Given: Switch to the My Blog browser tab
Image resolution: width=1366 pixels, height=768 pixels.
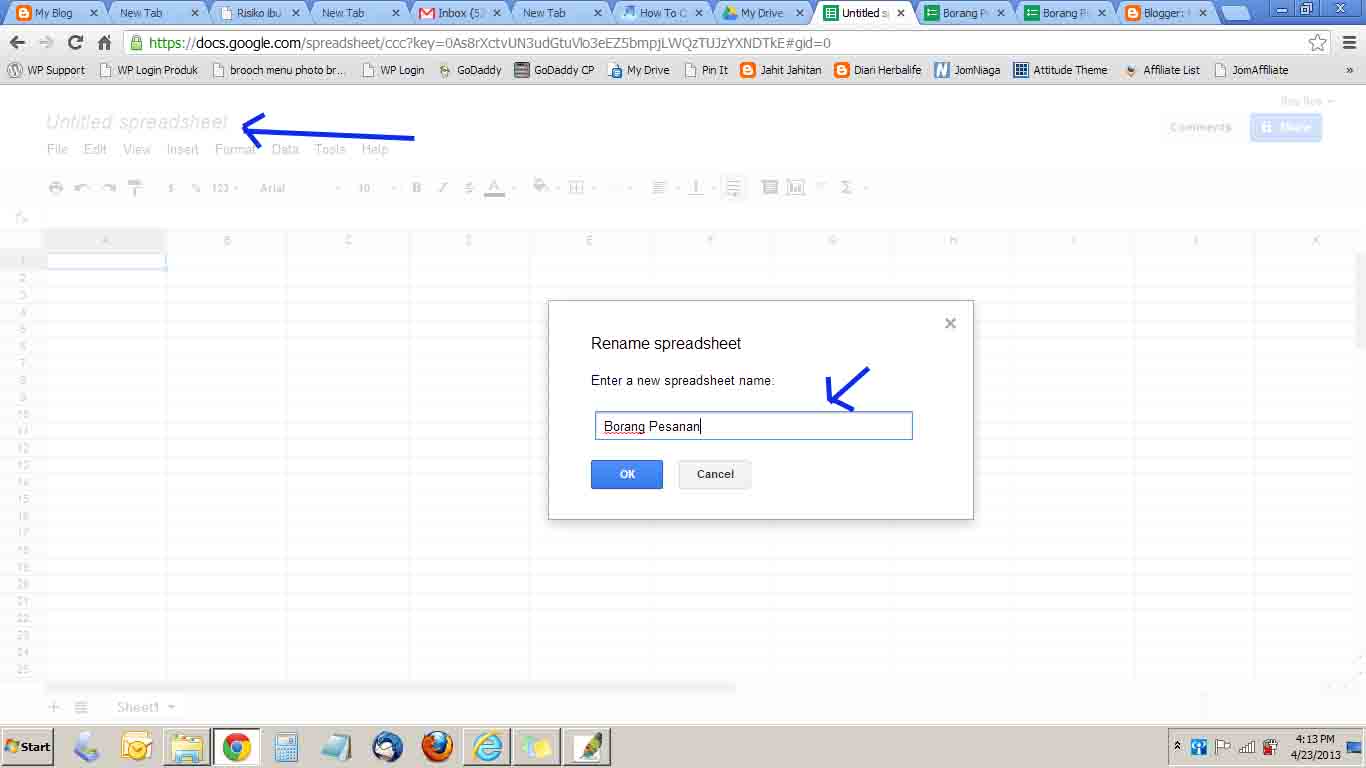Looking at the screenshot, I should pyautogui.click(x=54, y=13).
